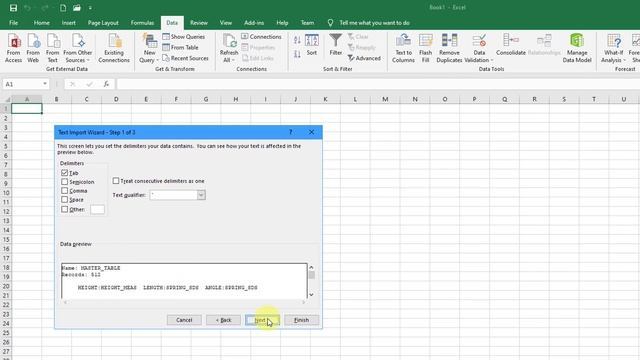Import data From Access
The width and height of the screenshot is (640, 360).
point(13,48)
